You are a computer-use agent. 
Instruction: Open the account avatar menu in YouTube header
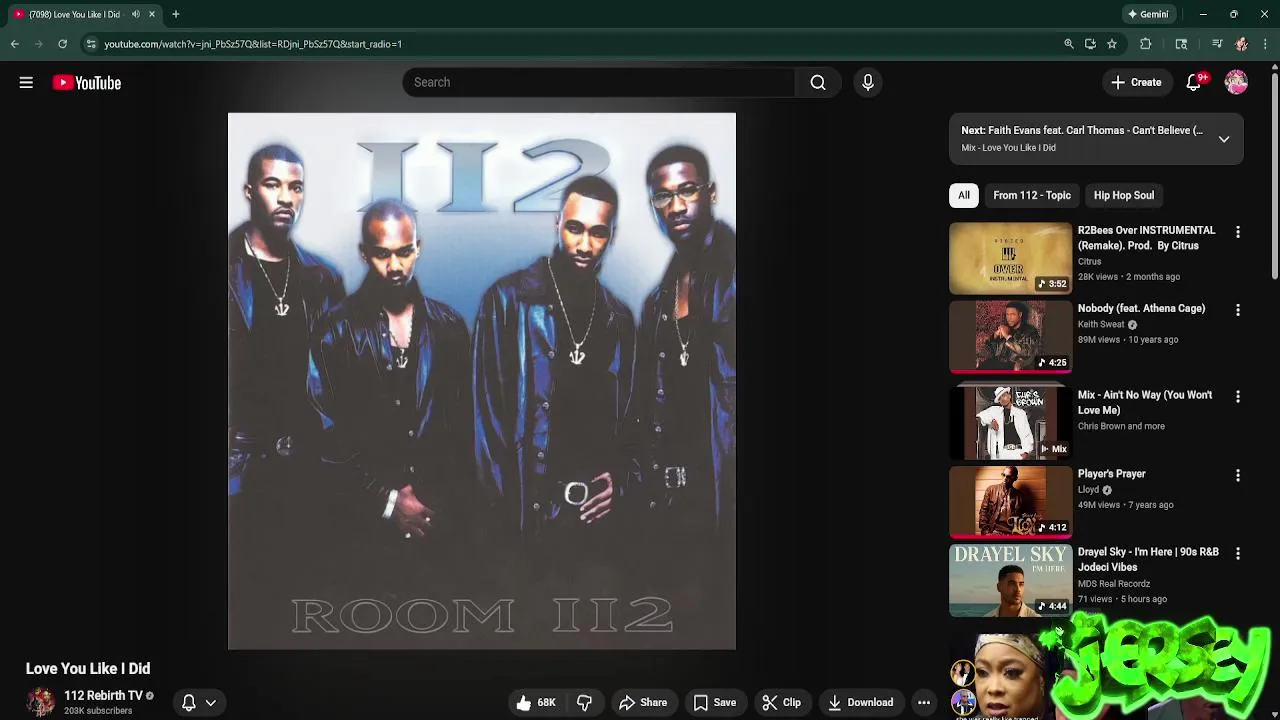1236,83
